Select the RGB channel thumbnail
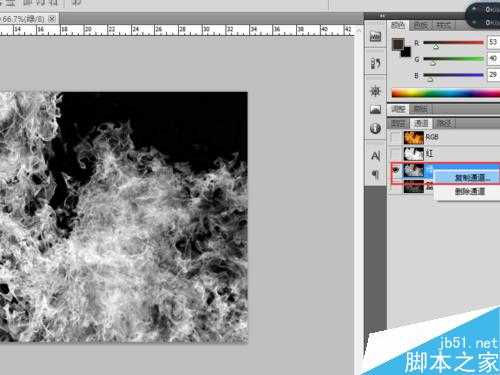 (414, 137)
